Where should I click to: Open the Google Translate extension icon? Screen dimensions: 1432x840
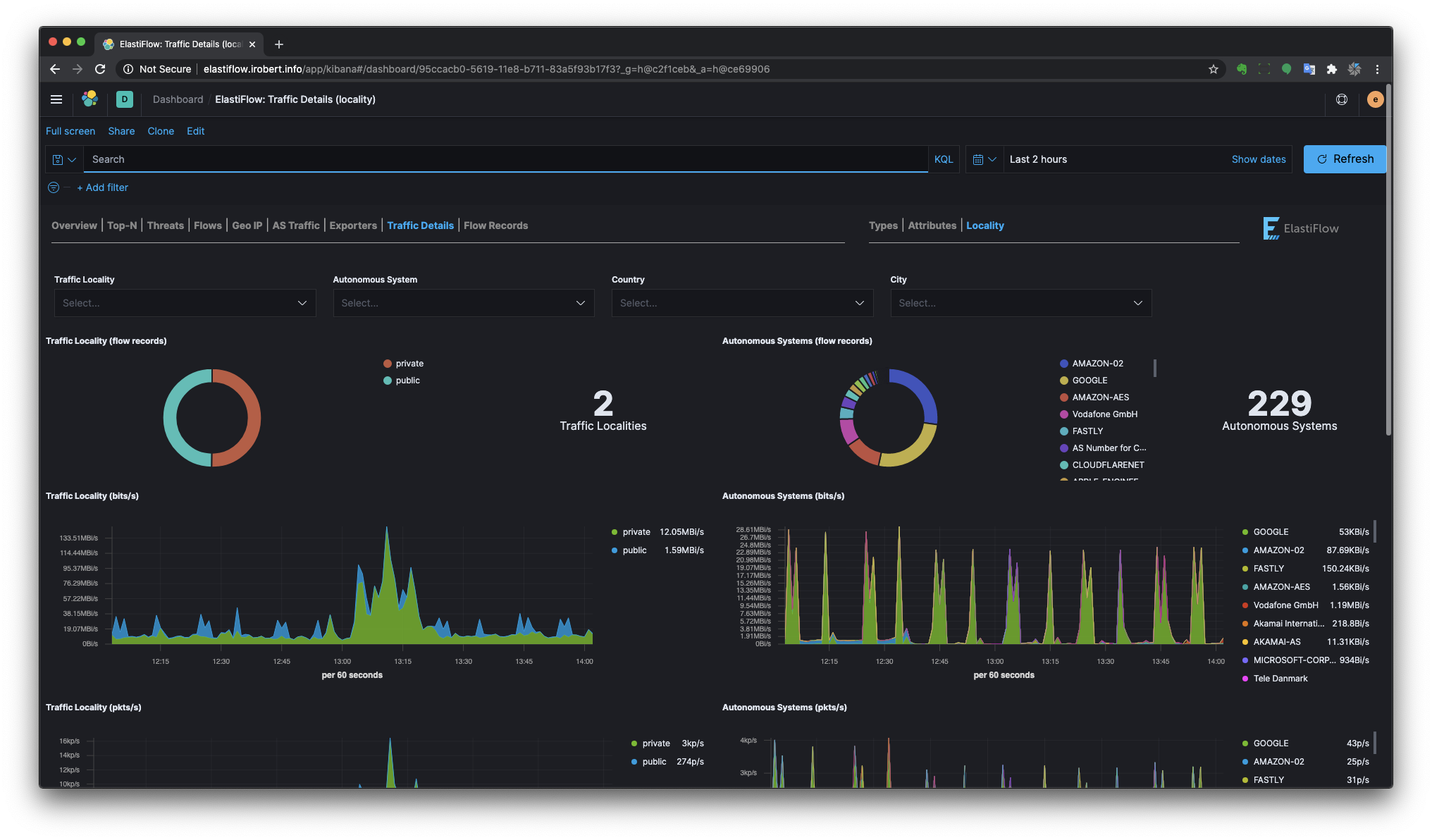[1309, 69]
